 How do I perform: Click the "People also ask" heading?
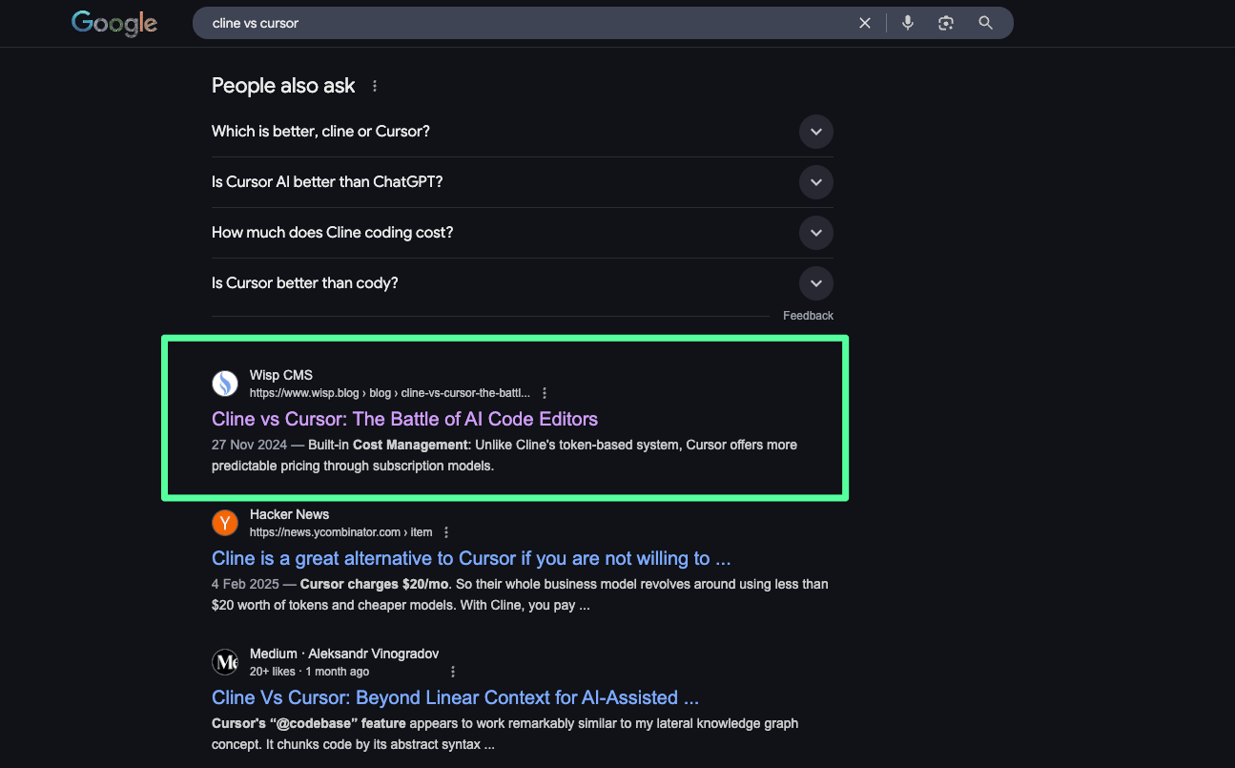coord(283,86)
